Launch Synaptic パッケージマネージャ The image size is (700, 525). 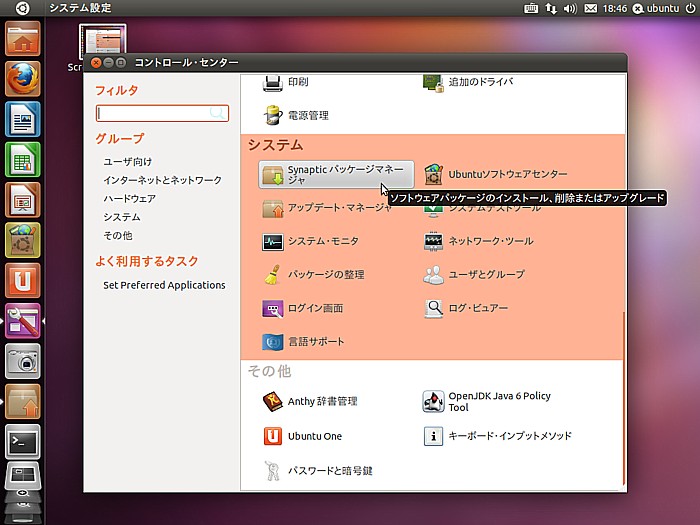pyautogui.click(x=336, y=175)
